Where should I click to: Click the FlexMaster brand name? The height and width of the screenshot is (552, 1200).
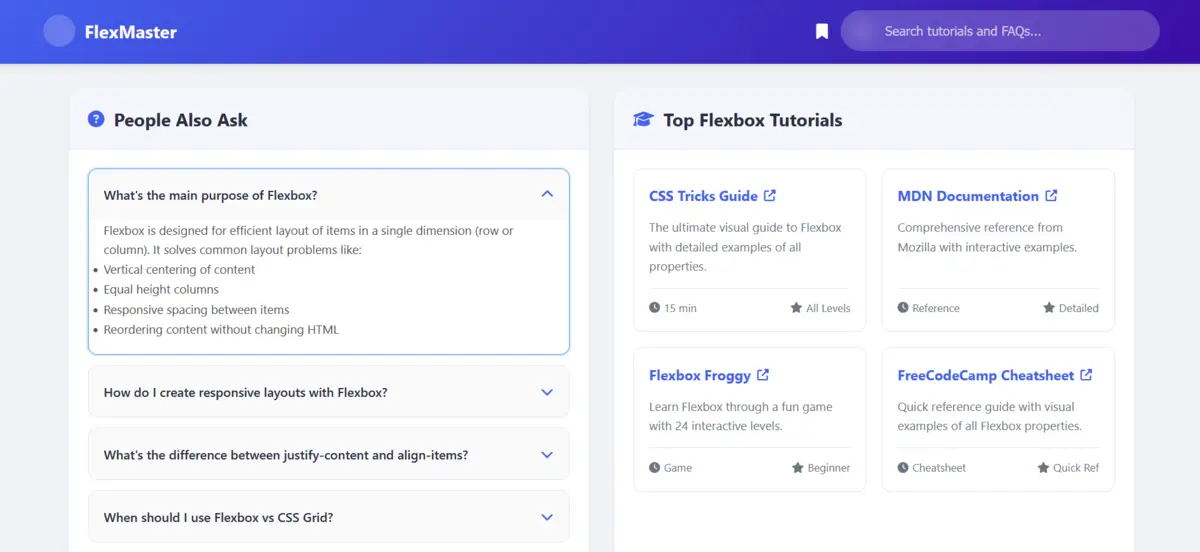coord(131,32)
